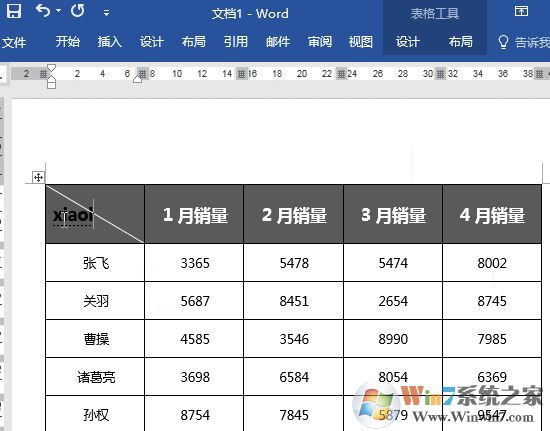Click the cell with value 7985
Viewport: 550px width, 431px height.
[492, 339]
